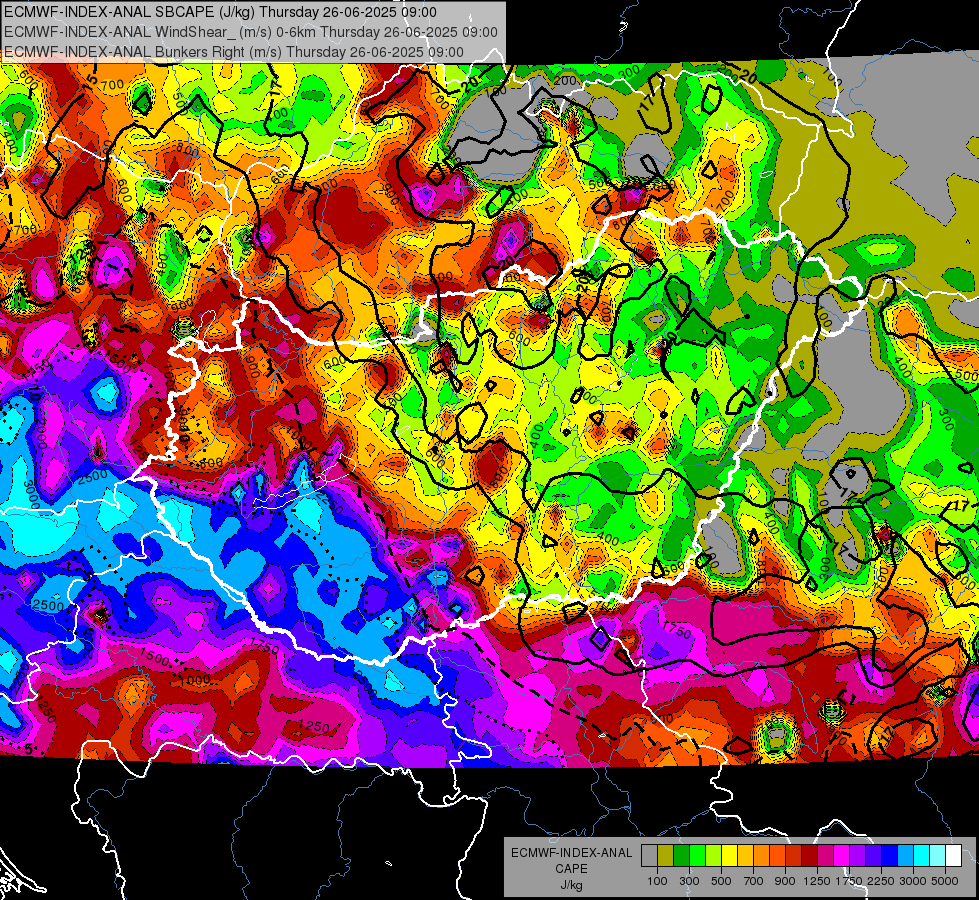Click the SBCAPE (J/kg) title line

click(220, 12)
